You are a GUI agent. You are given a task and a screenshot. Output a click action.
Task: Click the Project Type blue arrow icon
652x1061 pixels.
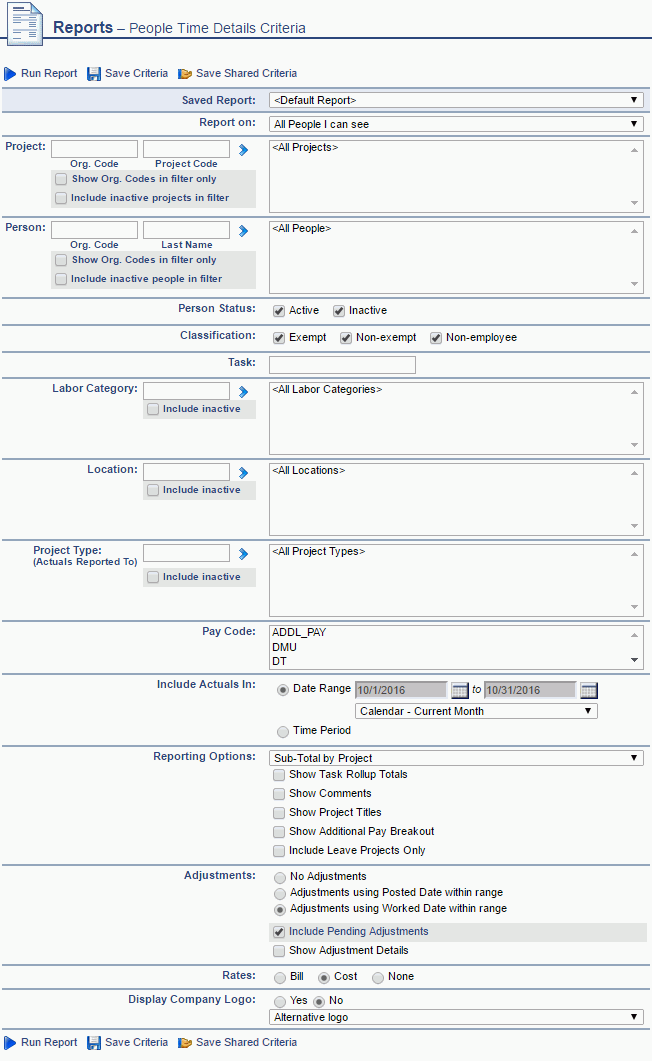[x=243, y=554]
